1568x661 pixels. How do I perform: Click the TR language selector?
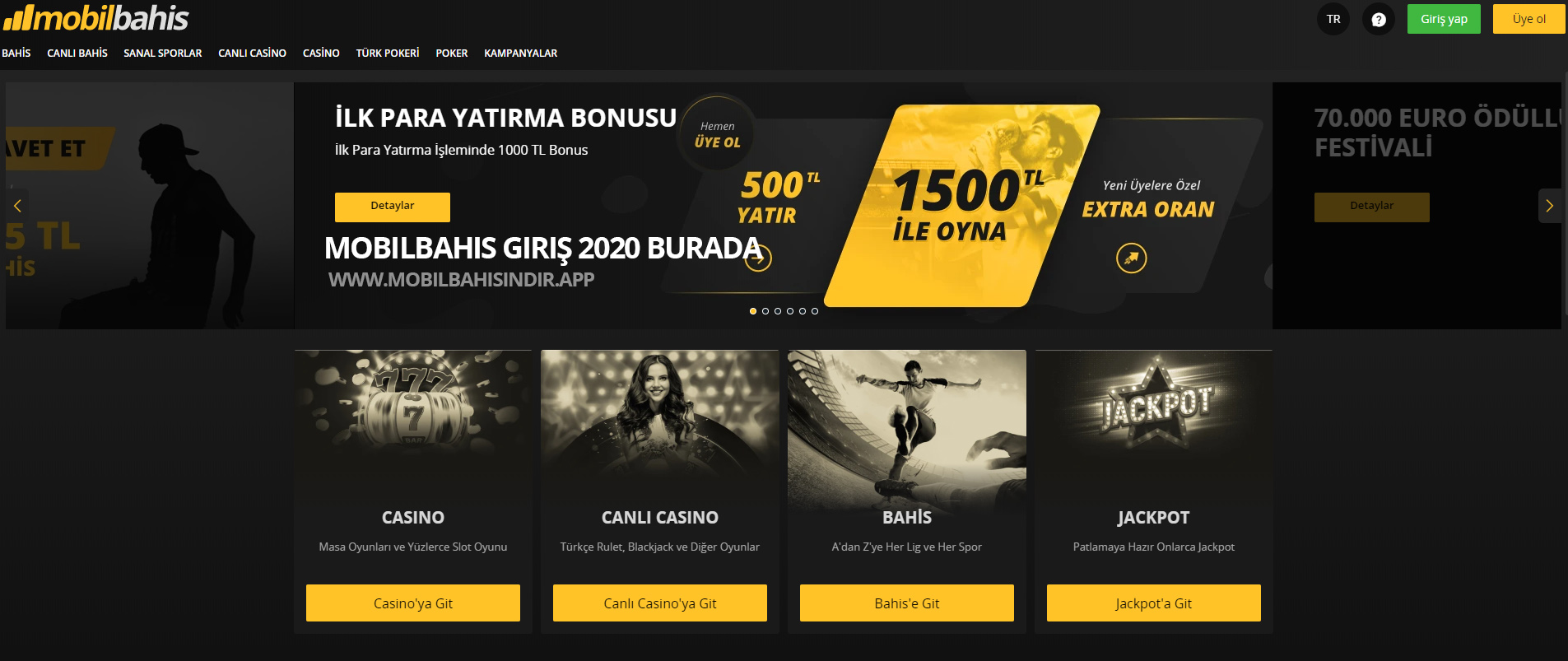[1333, 19]
